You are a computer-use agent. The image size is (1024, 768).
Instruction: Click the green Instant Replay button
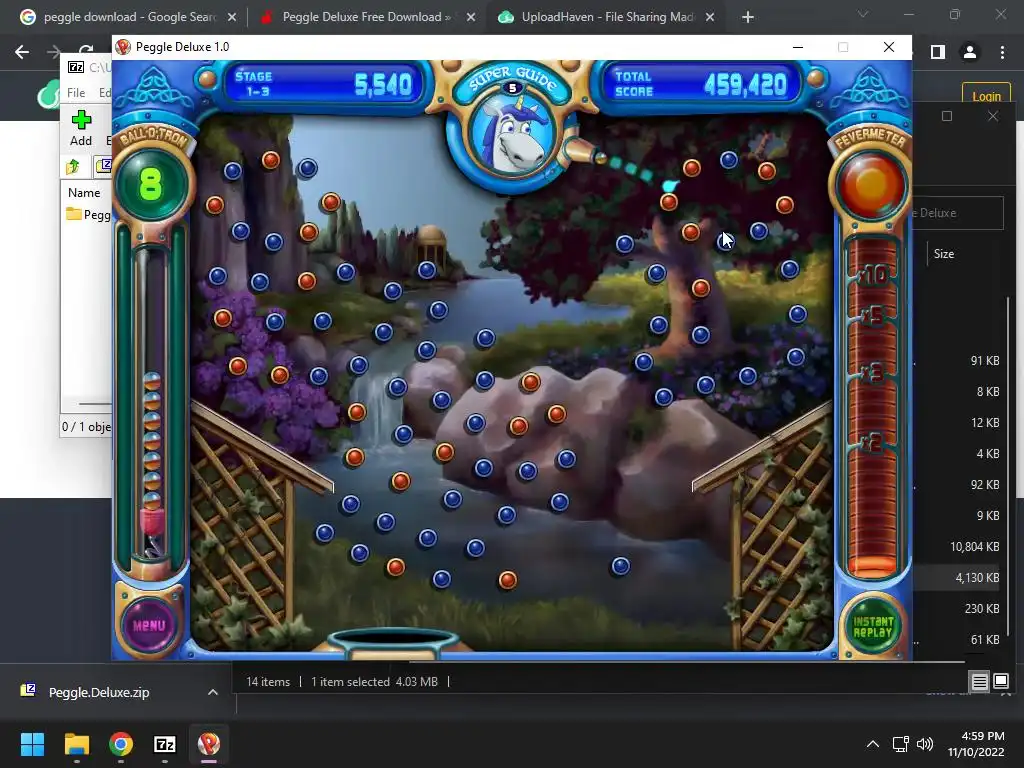point(872,626)
